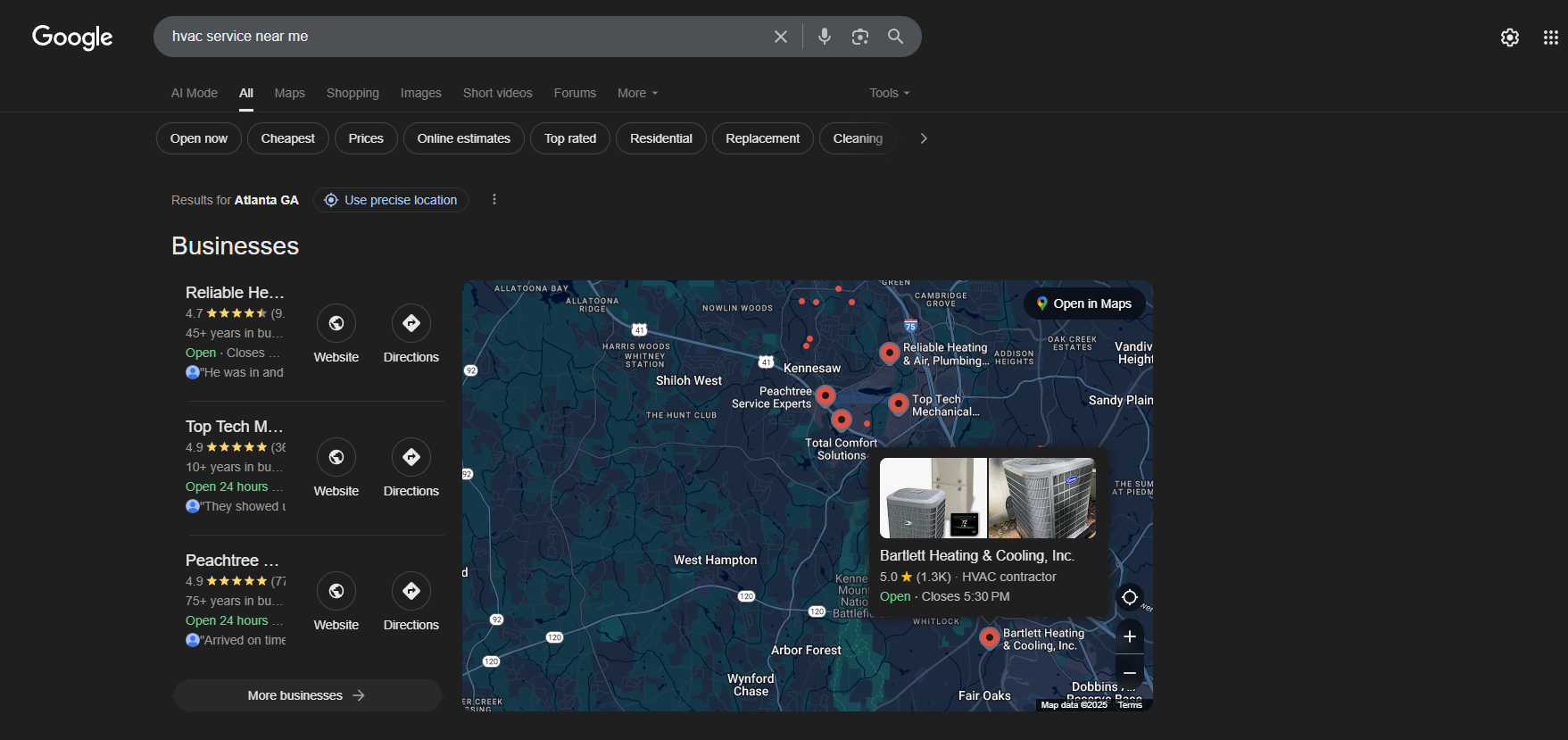Zoom out on the map
This screenshot has height=740, width=1568.
(x=1130, y=671)
